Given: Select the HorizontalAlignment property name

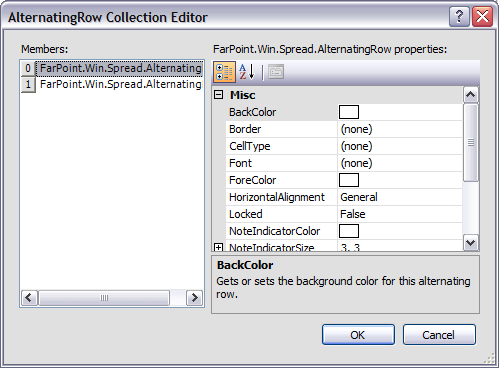Looking at the screenshot, I should [277, 197].
